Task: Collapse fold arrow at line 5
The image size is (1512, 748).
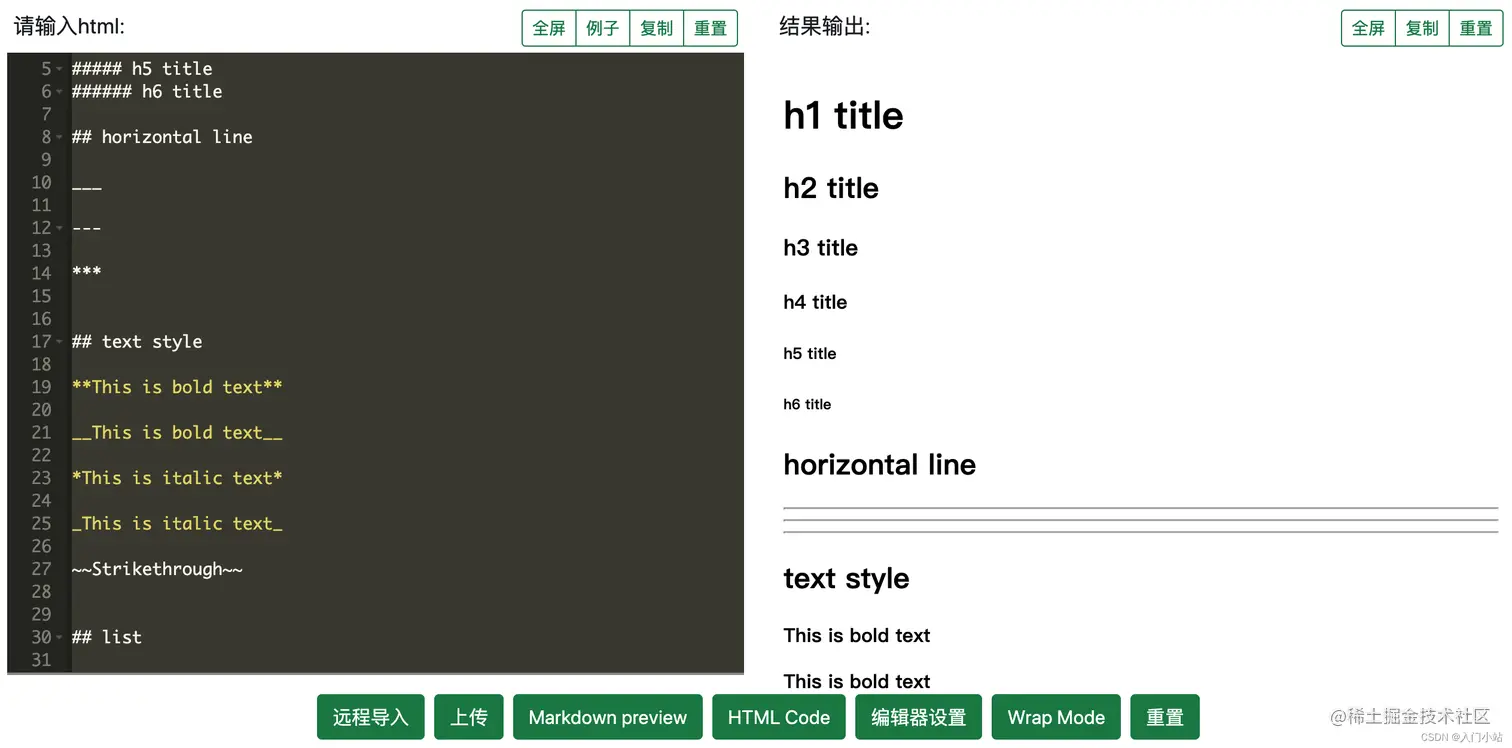Action: click(x=60, y=69)
